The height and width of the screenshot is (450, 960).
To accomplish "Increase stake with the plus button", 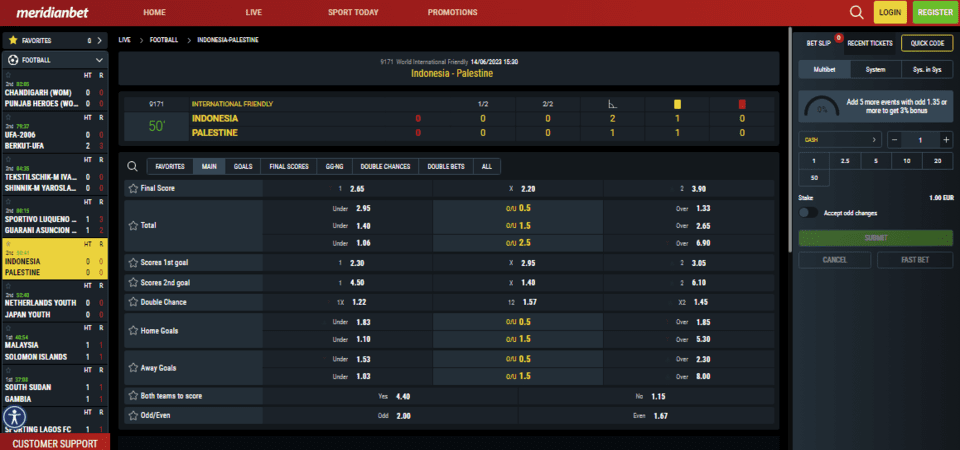I will pos(946,140).
